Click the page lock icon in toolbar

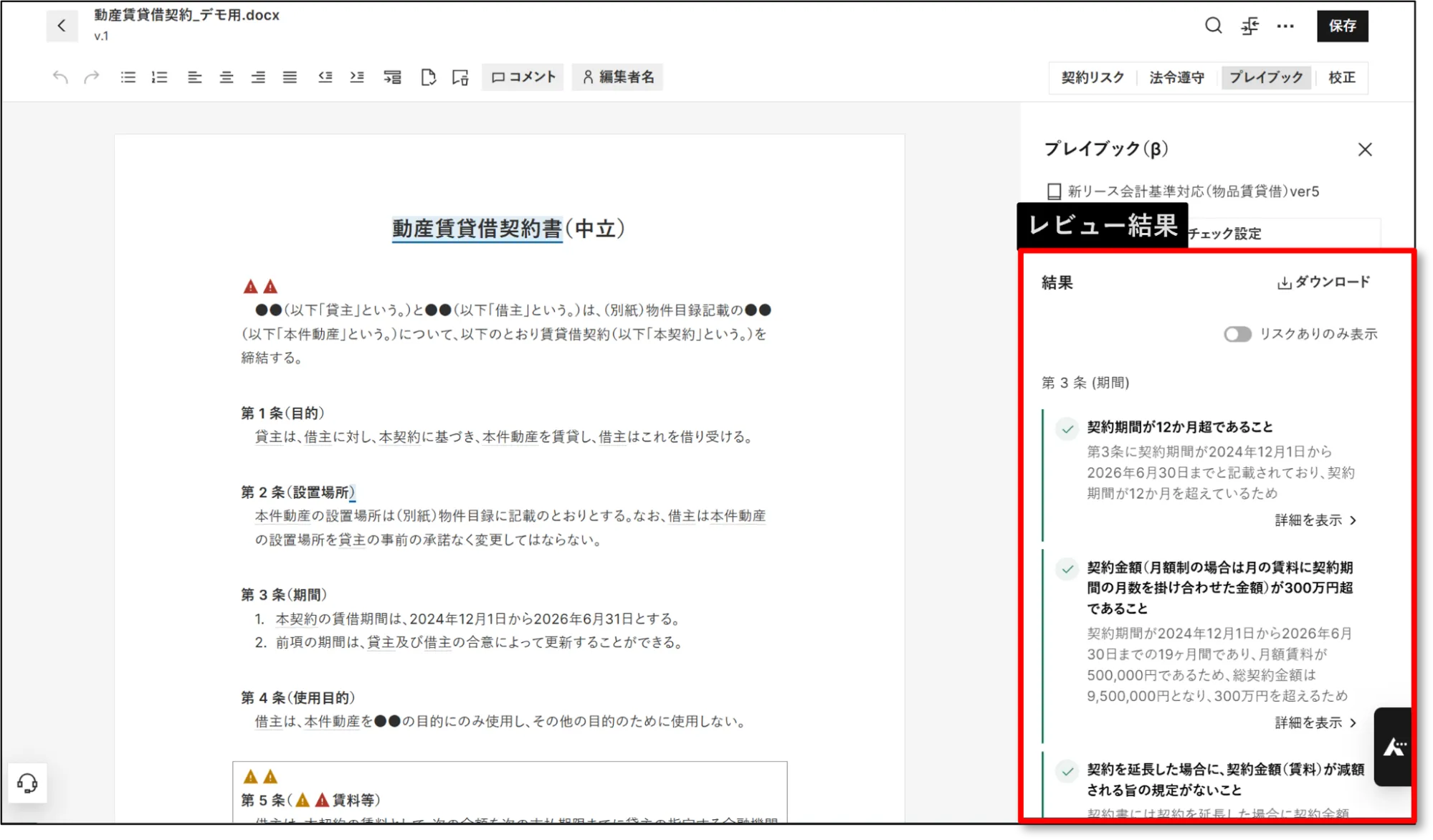point(460,77)
